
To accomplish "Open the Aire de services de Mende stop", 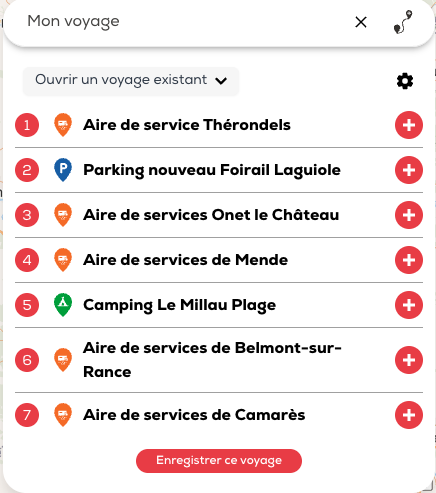I will pos(186,260).
